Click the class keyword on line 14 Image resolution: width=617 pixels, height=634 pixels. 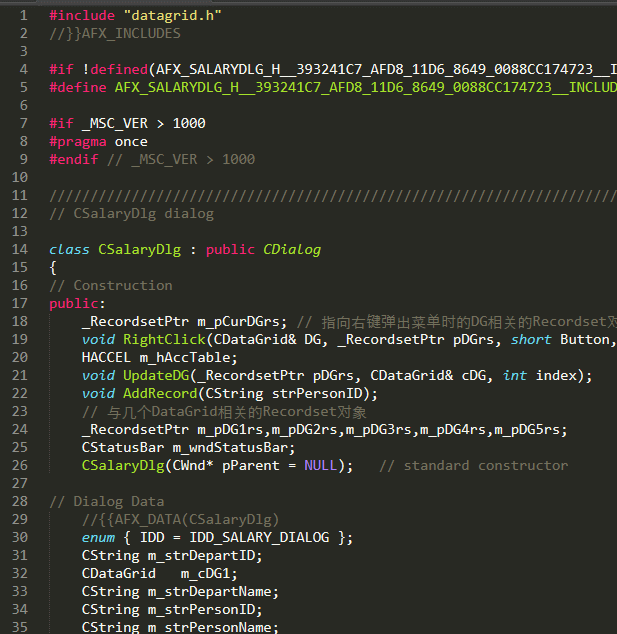point(70,249)
